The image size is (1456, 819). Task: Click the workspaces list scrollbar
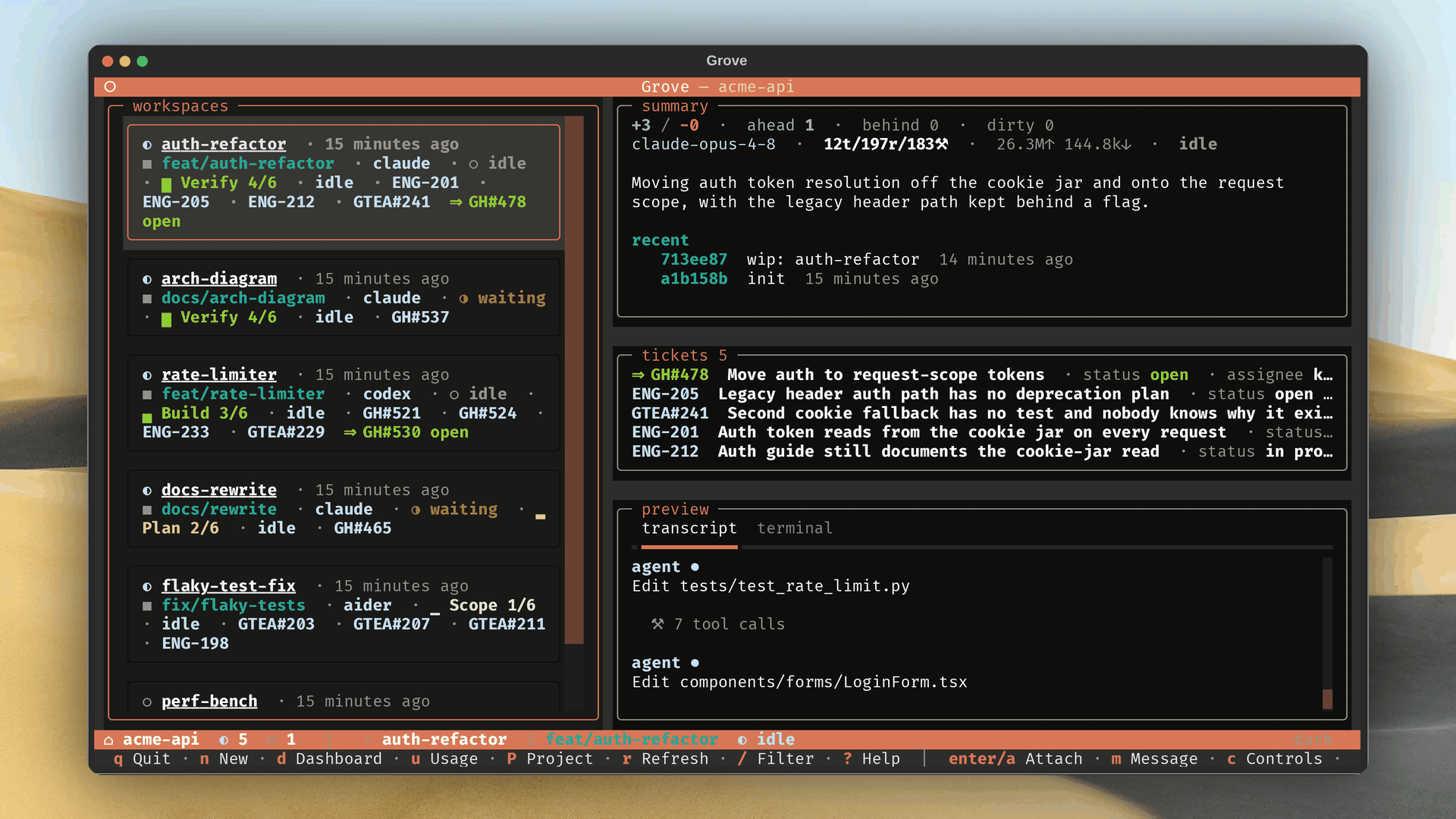pyautogui.click(x=574, y=379)
